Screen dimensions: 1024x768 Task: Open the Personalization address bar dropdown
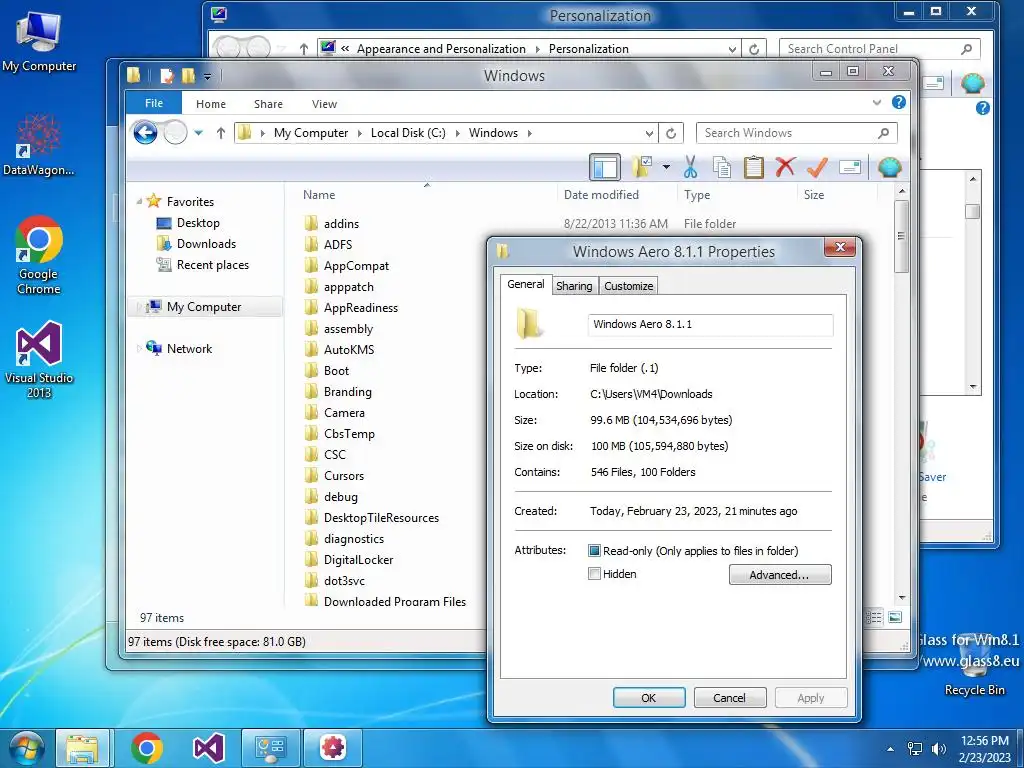click(732, 49)
